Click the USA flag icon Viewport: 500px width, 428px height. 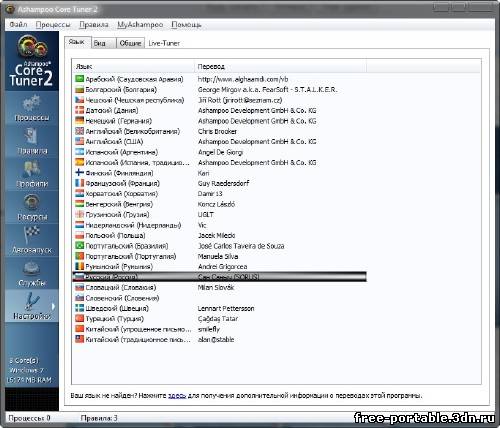click(x=79, y=141)
